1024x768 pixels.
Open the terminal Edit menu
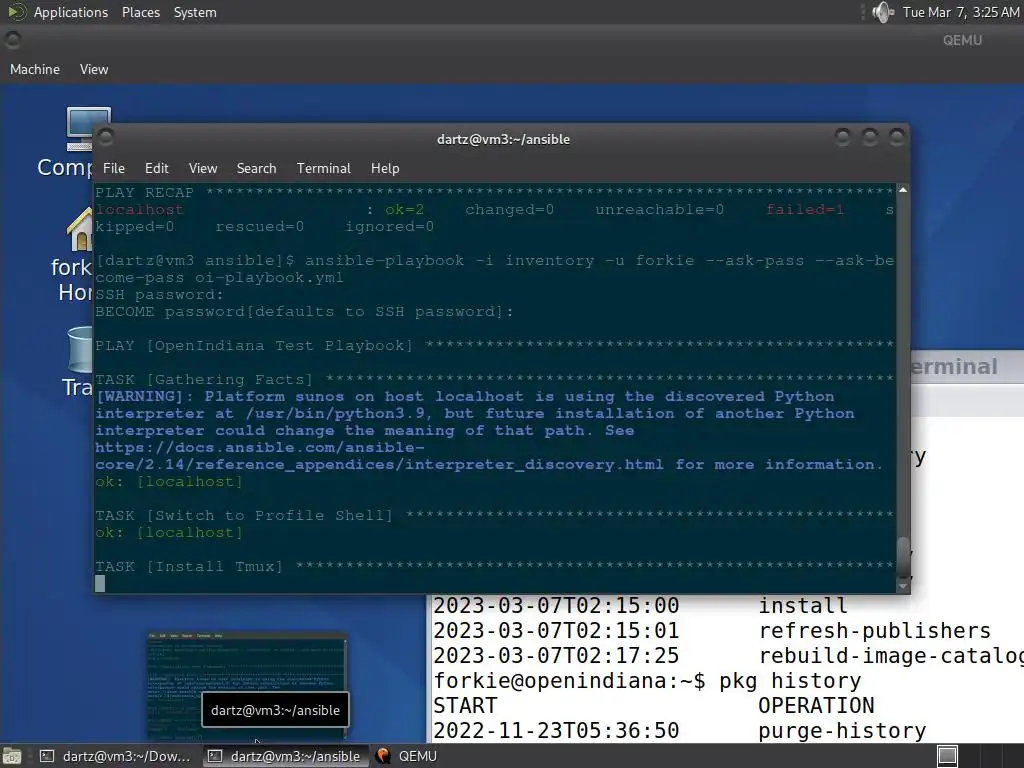(157, 168)
